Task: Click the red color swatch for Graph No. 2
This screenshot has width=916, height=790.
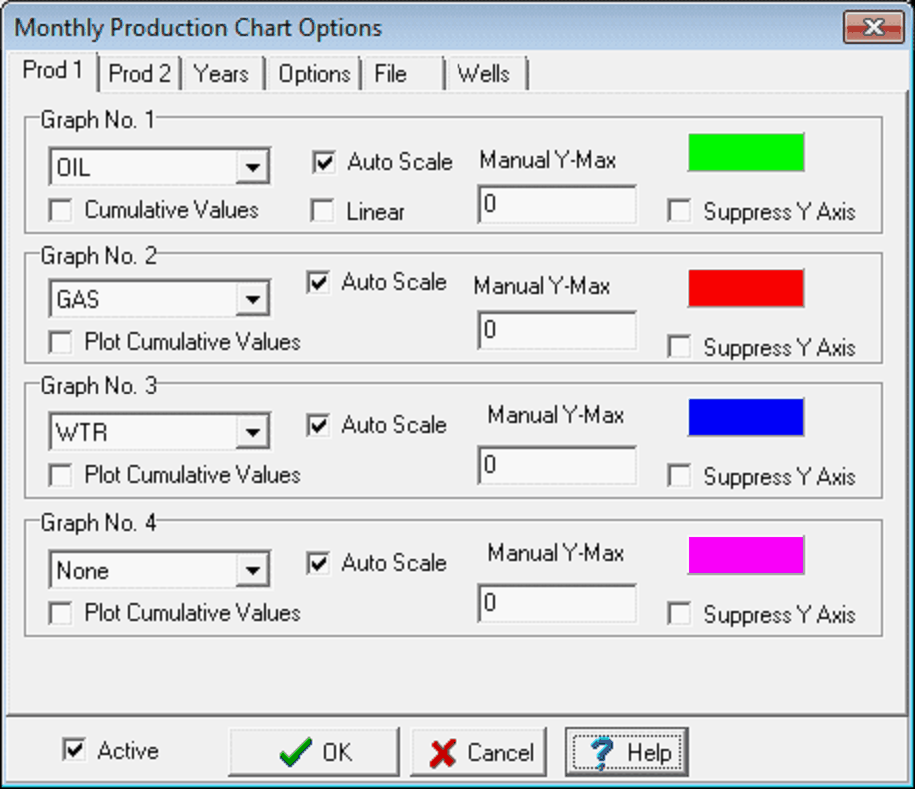Action: click(746, 288)
